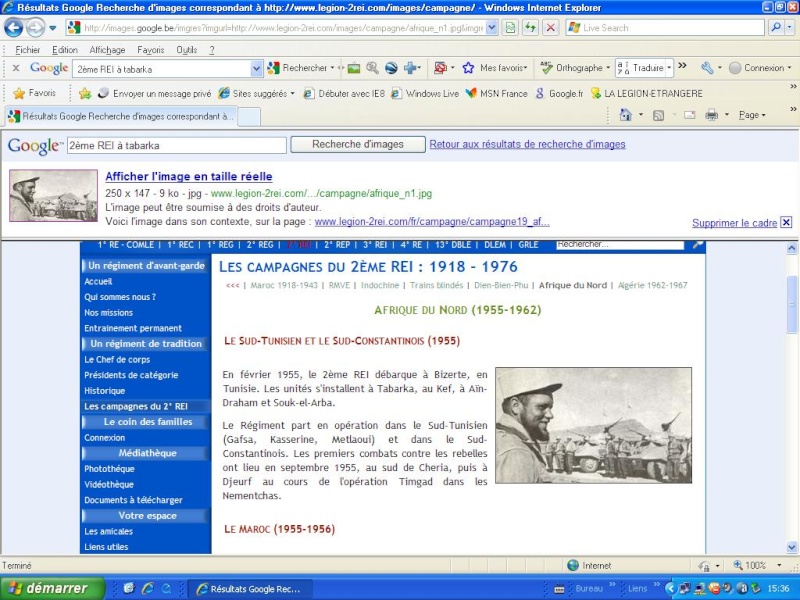This screenshot has height=600, width=800.
Task: Close the Google toolbar with its X
Action: click(x=16, y=68)
